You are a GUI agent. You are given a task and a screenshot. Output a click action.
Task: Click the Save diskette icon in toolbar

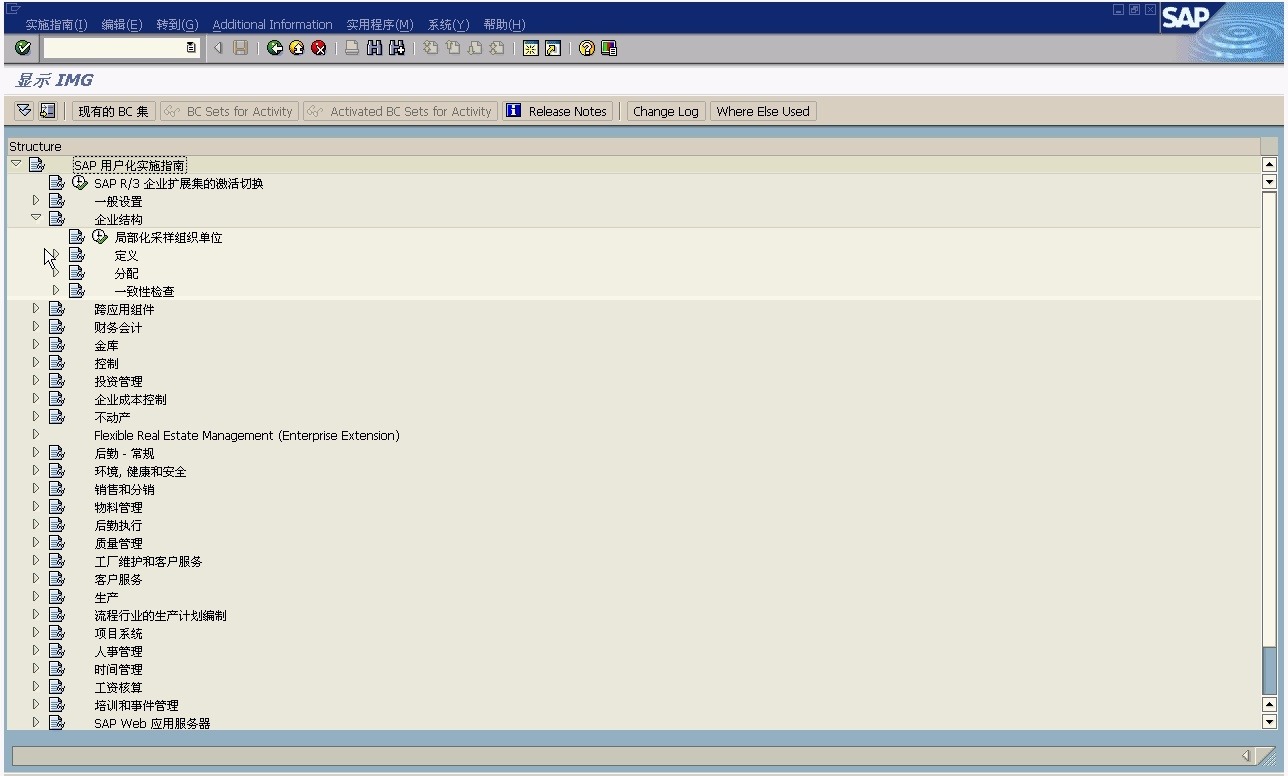[241, 48]
